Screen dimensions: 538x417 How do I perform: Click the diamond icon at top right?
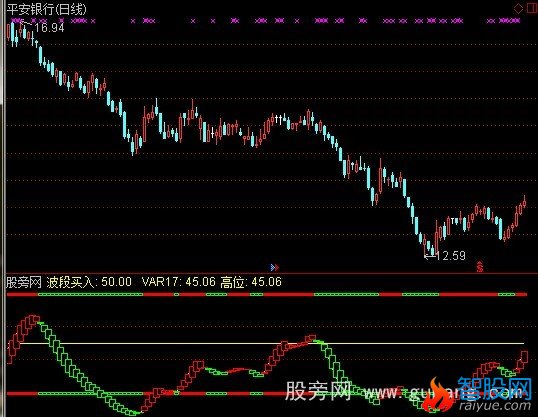[518, 9]
